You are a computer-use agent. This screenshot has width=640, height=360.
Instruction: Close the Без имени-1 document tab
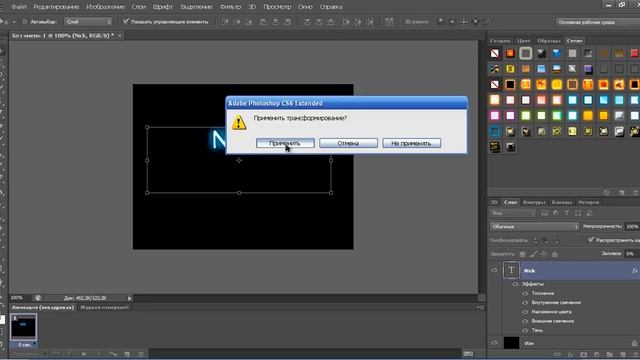tap(120, 36)
